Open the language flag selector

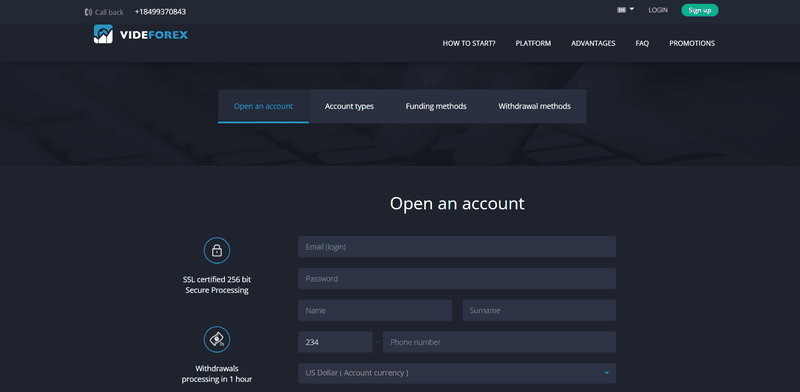[625, 10]
